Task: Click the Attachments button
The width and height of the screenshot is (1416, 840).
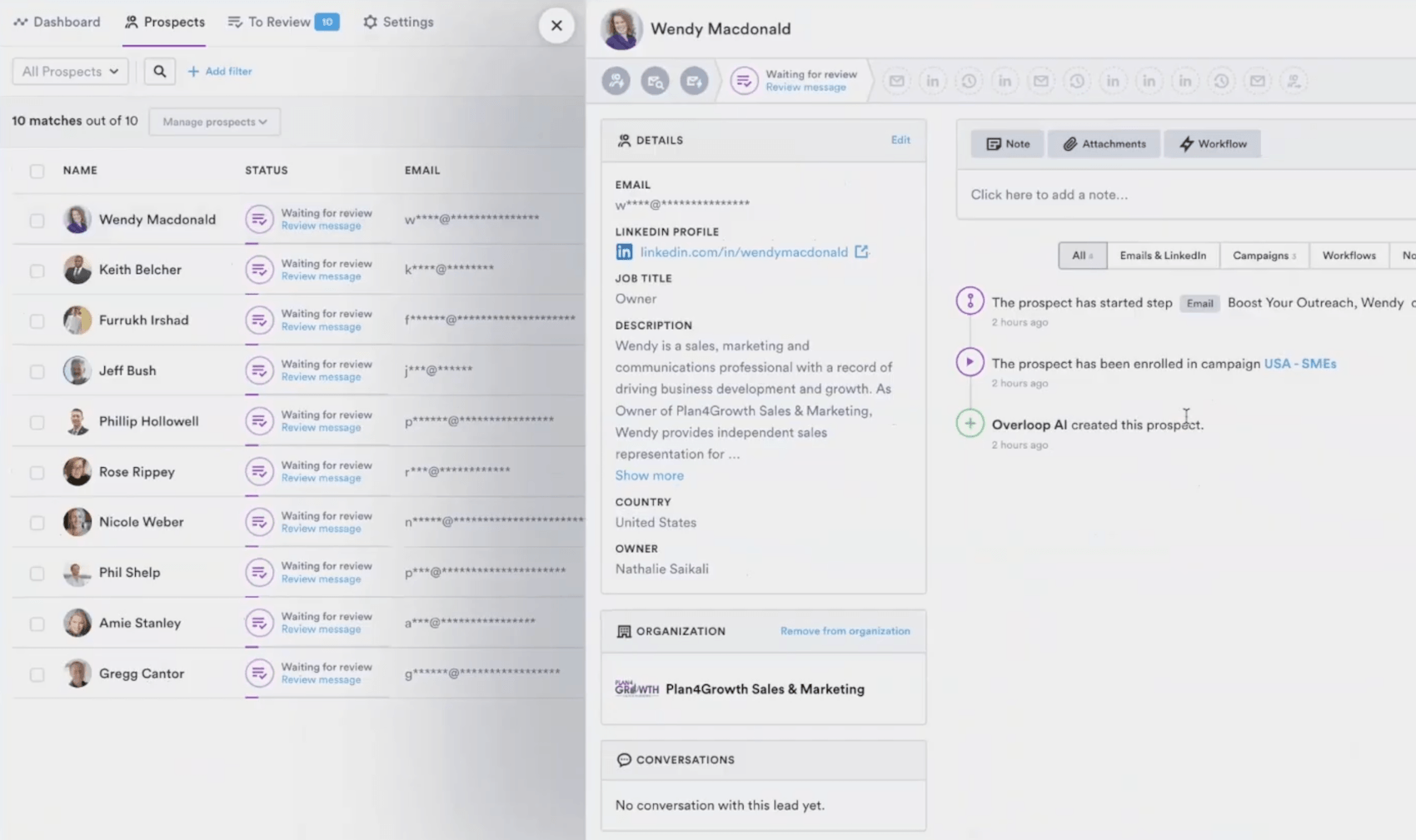Action: pos(1104,144)
